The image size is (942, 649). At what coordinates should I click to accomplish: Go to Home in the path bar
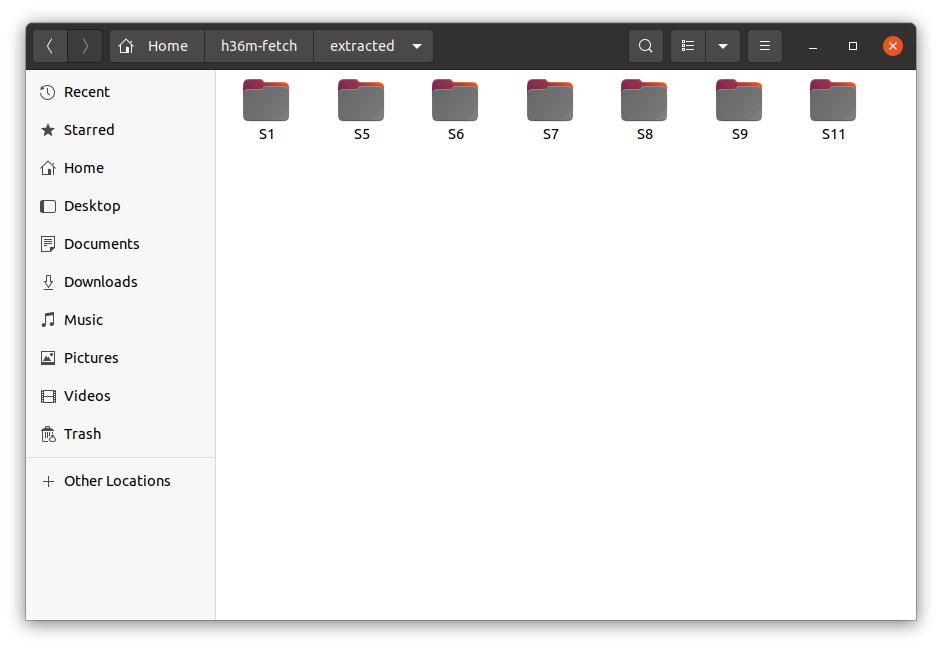click(157, 46)
